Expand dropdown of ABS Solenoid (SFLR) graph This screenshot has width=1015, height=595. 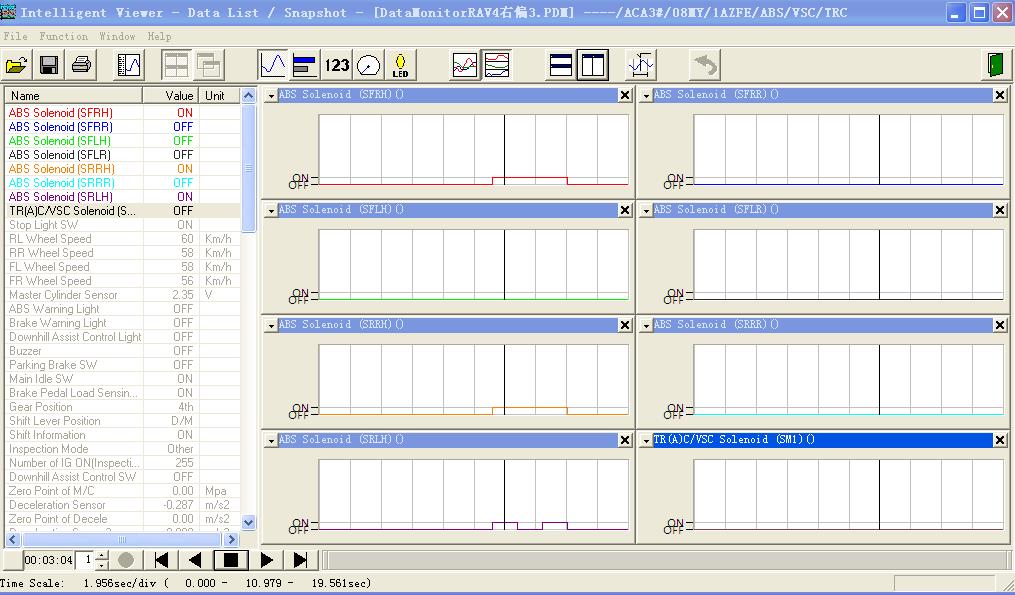pyautogui.click(x=646, y=211)
